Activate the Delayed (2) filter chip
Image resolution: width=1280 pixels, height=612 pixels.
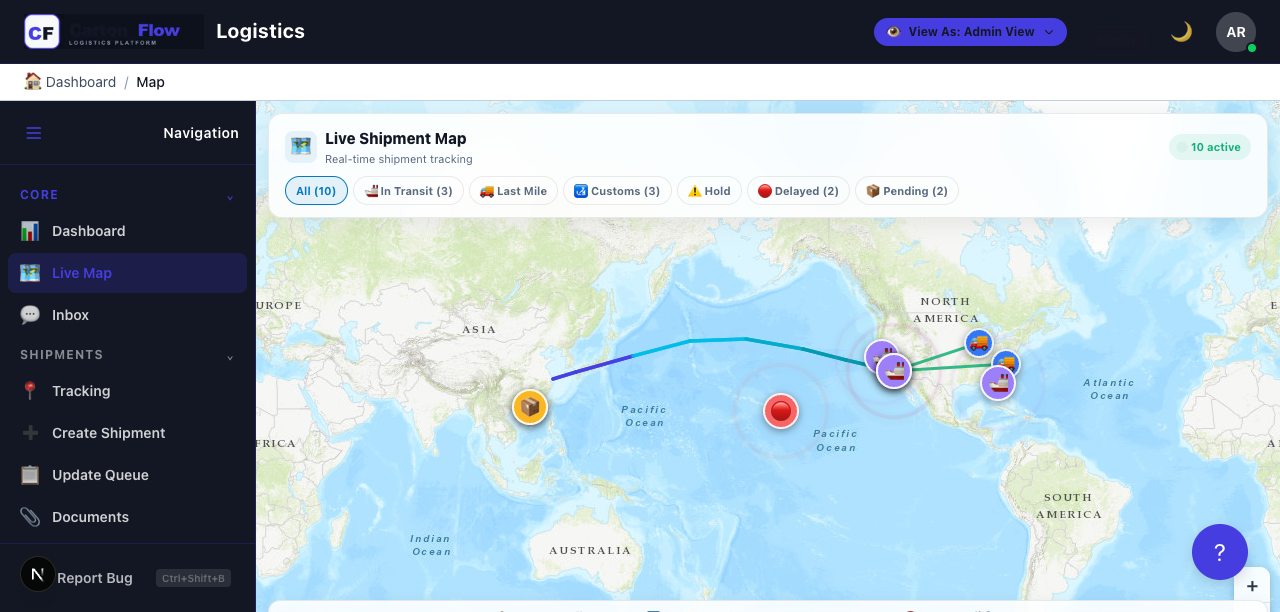click(x=798, y=190)
